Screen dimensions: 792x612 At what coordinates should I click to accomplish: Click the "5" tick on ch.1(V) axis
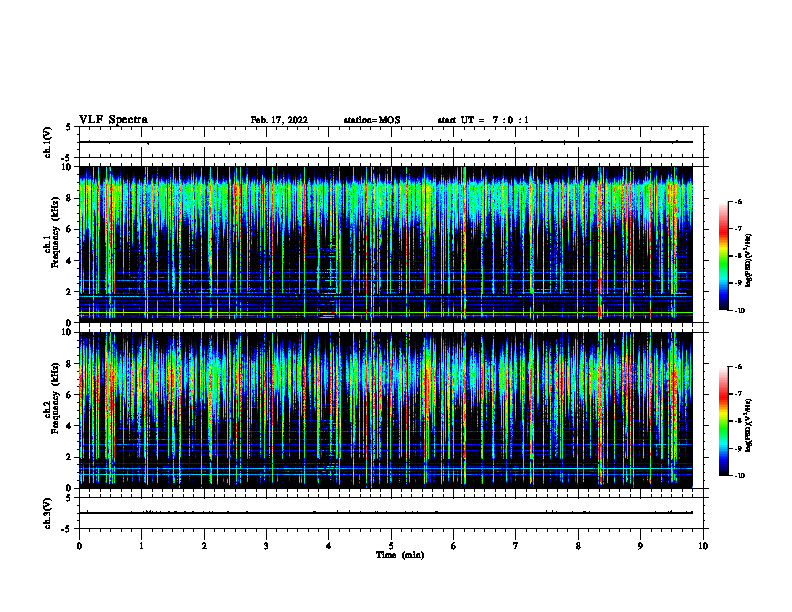pos(69,127)
